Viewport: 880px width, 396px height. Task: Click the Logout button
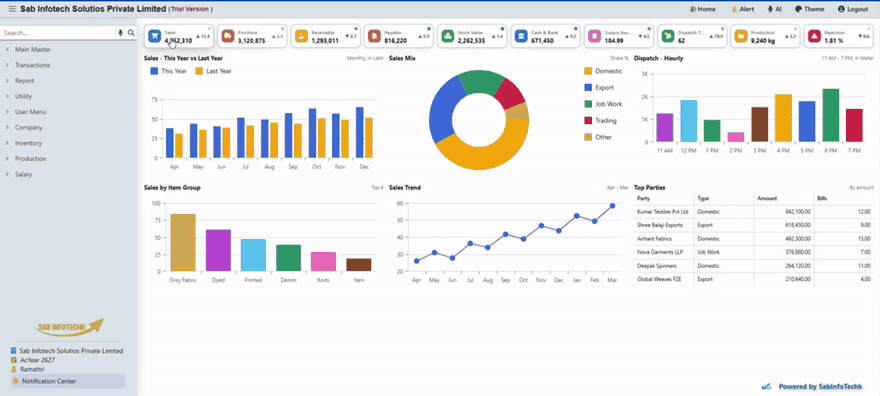(x=853, y=9)
